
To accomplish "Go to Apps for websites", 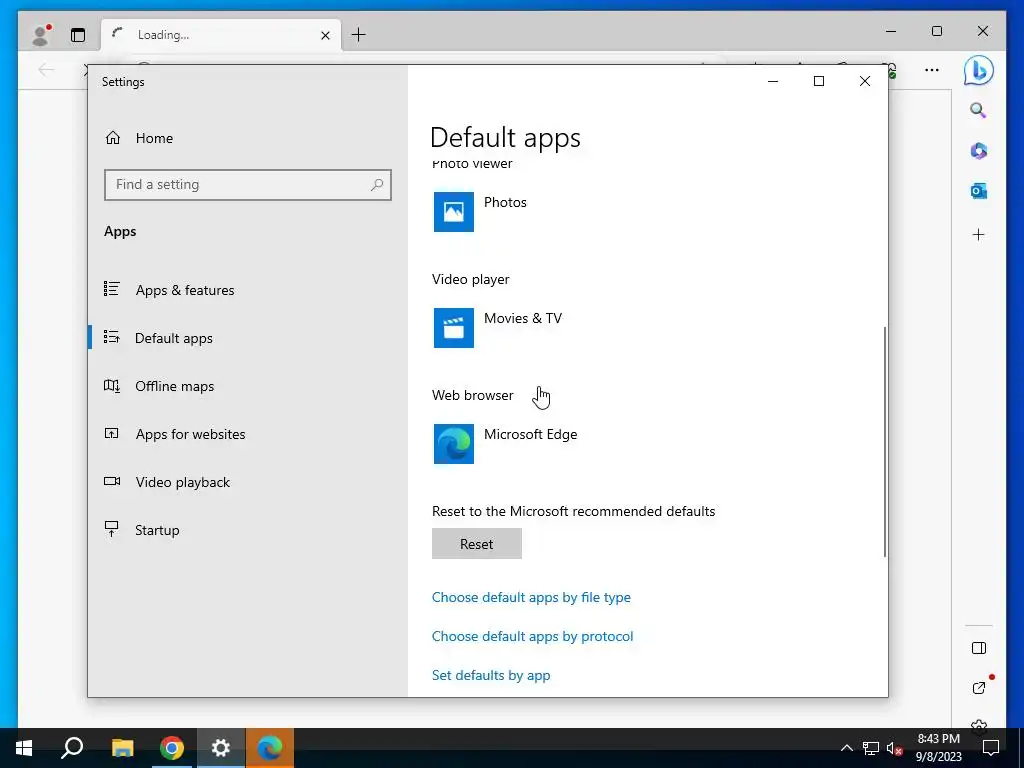I will 174,434.
